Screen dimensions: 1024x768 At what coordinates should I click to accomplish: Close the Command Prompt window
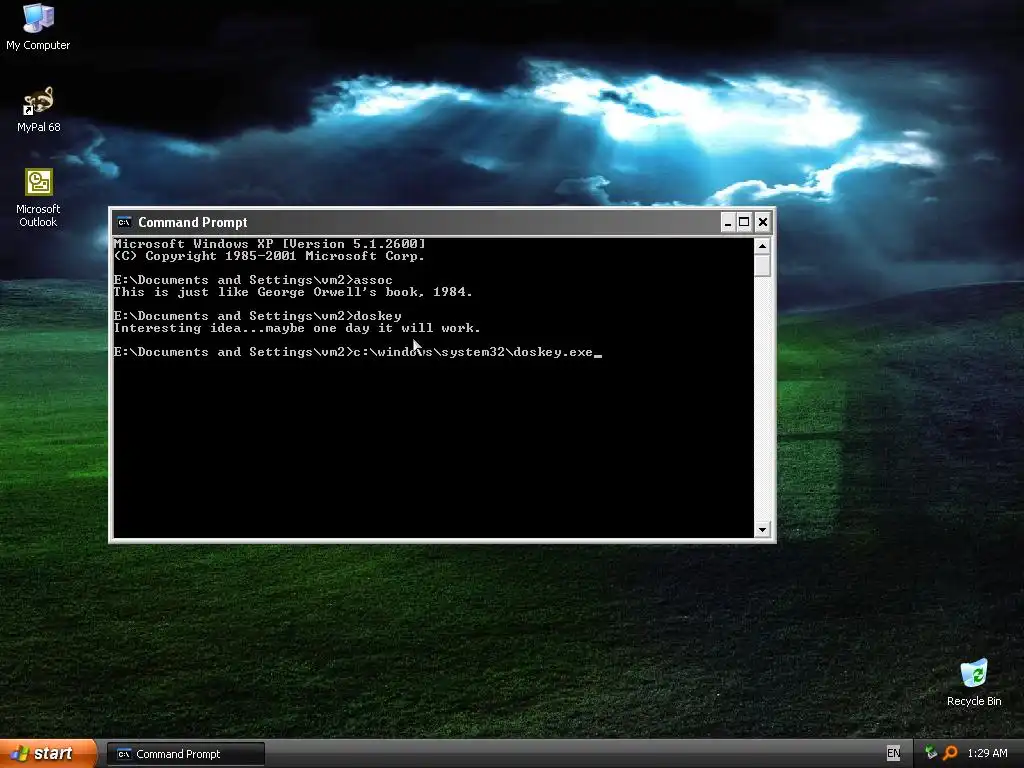click(x=762, y=222)
